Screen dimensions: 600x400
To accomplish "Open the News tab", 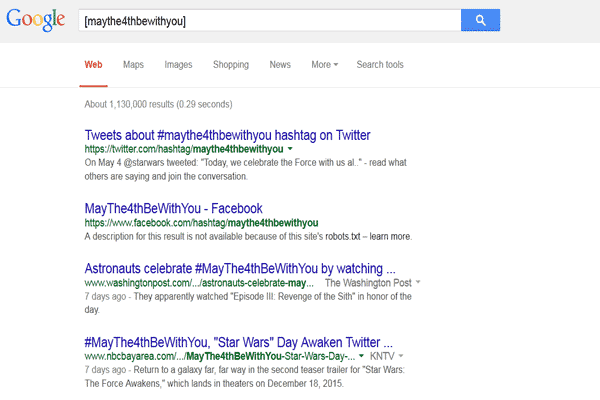I will pyautogui.click(x=280, y=65).
